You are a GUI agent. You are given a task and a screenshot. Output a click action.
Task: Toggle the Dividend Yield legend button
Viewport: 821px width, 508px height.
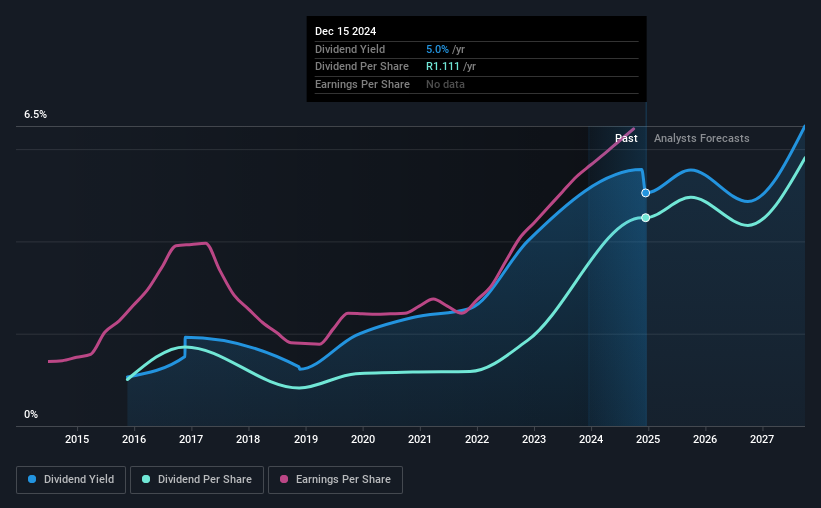pos(71,480)
